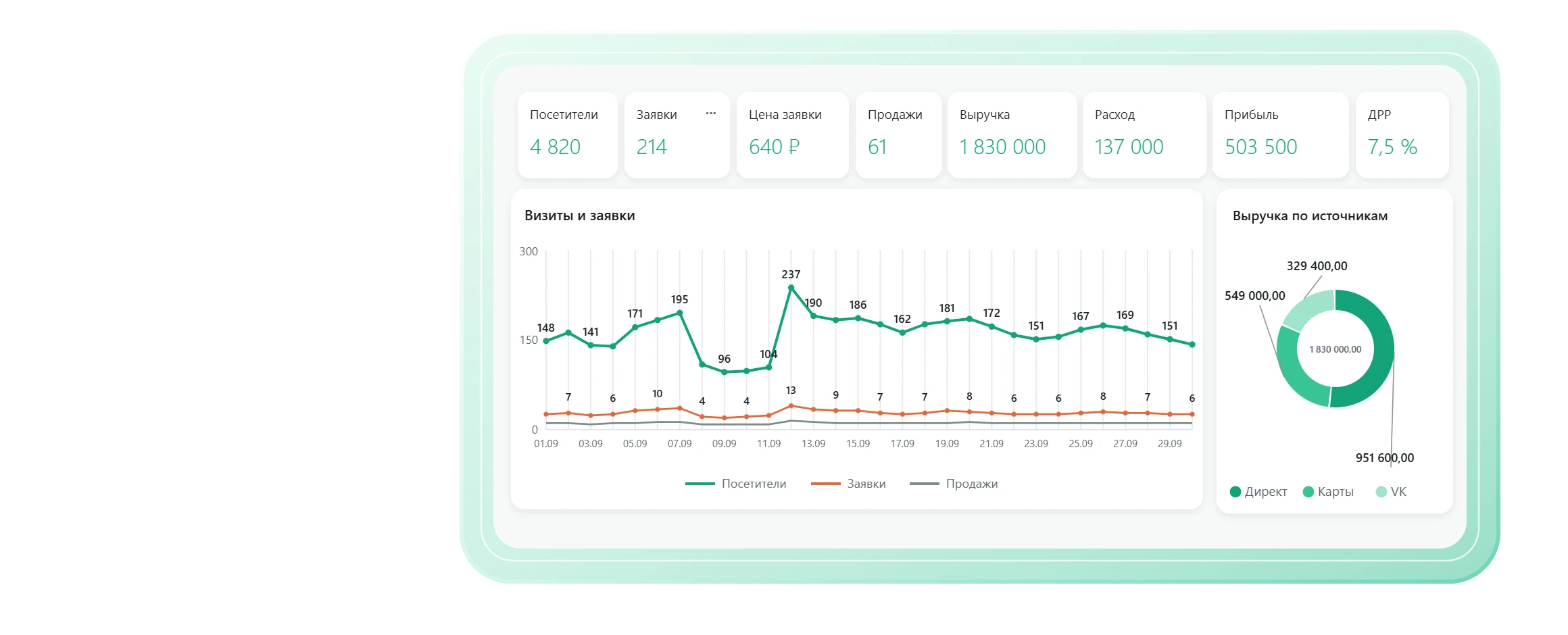Click the Визиты и заявки chart title

580,215
